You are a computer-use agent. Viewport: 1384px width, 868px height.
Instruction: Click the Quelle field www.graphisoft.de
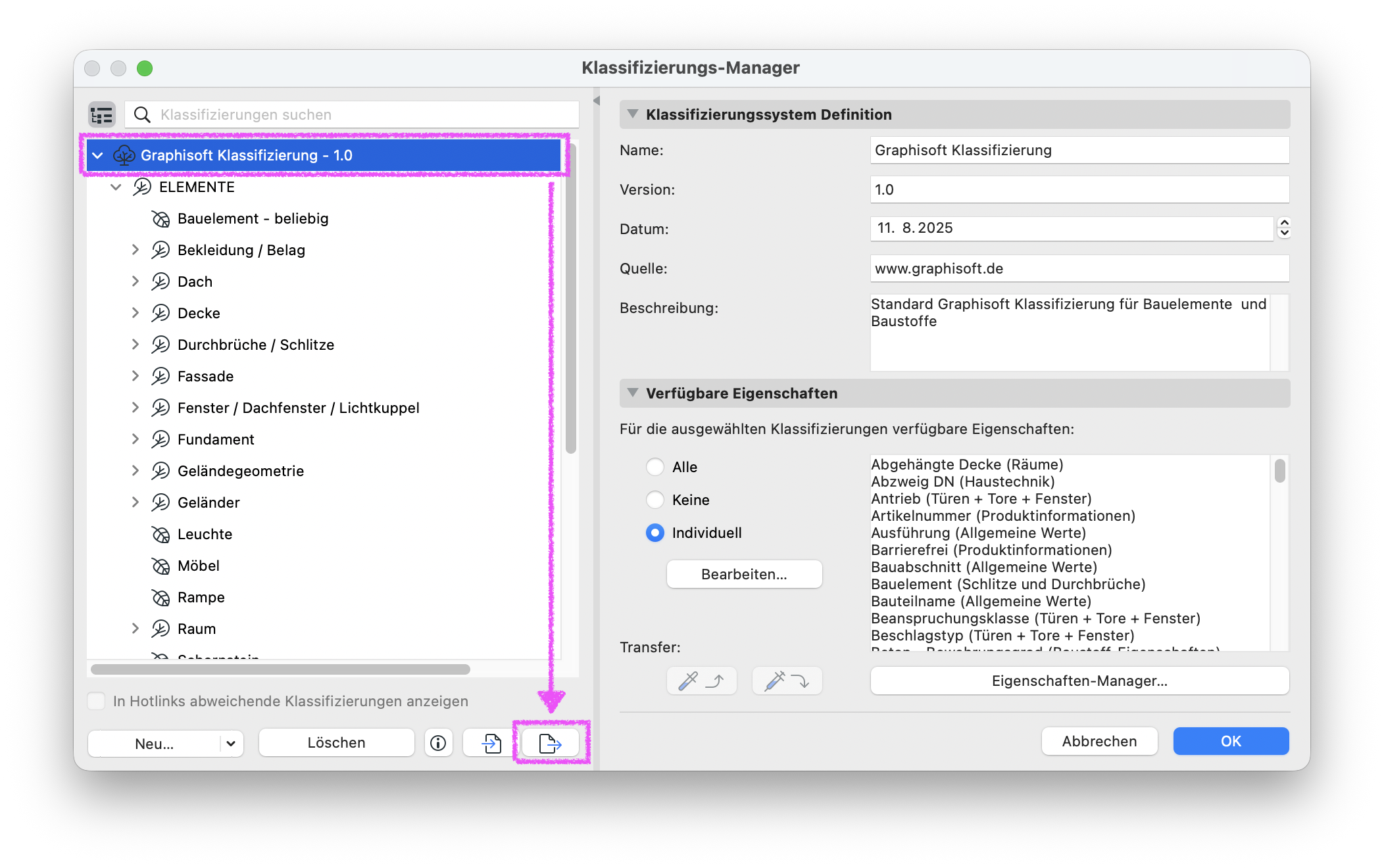pyautogui.click(x=1079, y=269)
